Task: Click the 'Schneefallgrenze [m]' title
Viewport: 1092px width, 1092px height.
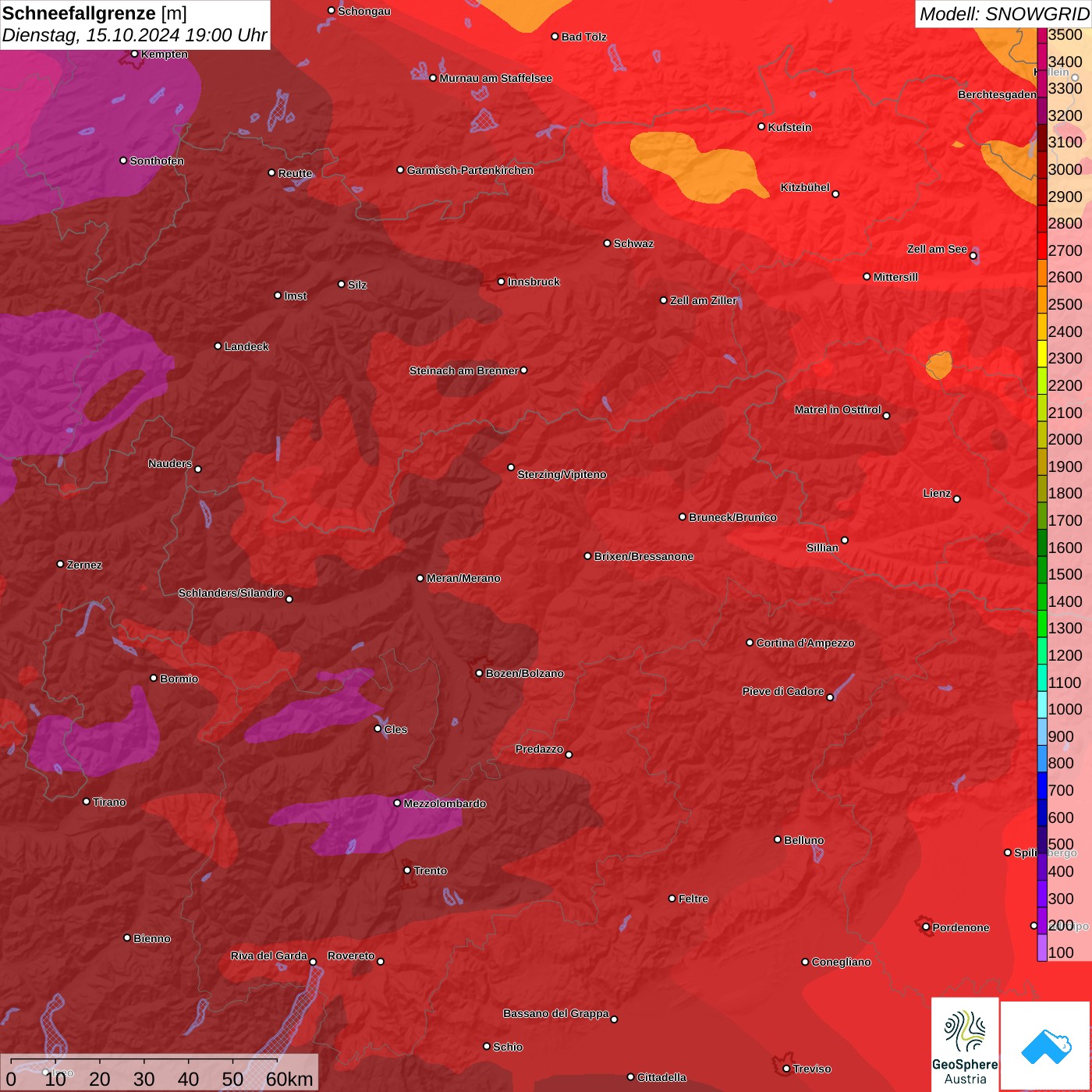Action: (94, 13)
